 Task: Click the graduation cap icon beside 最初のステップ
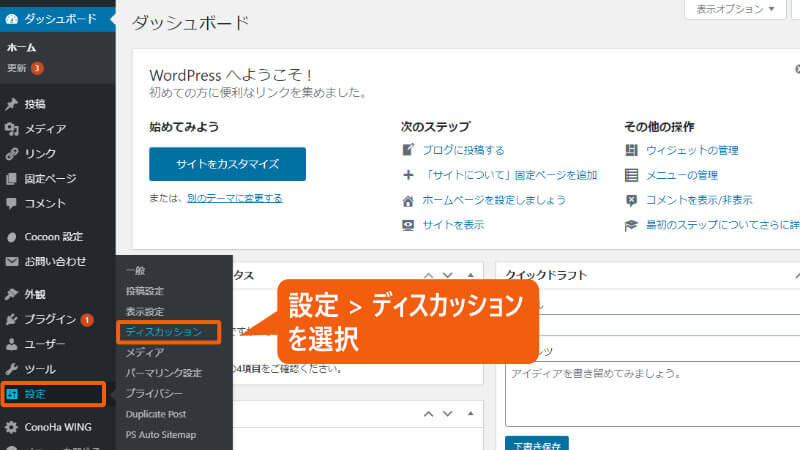point(632,225)
